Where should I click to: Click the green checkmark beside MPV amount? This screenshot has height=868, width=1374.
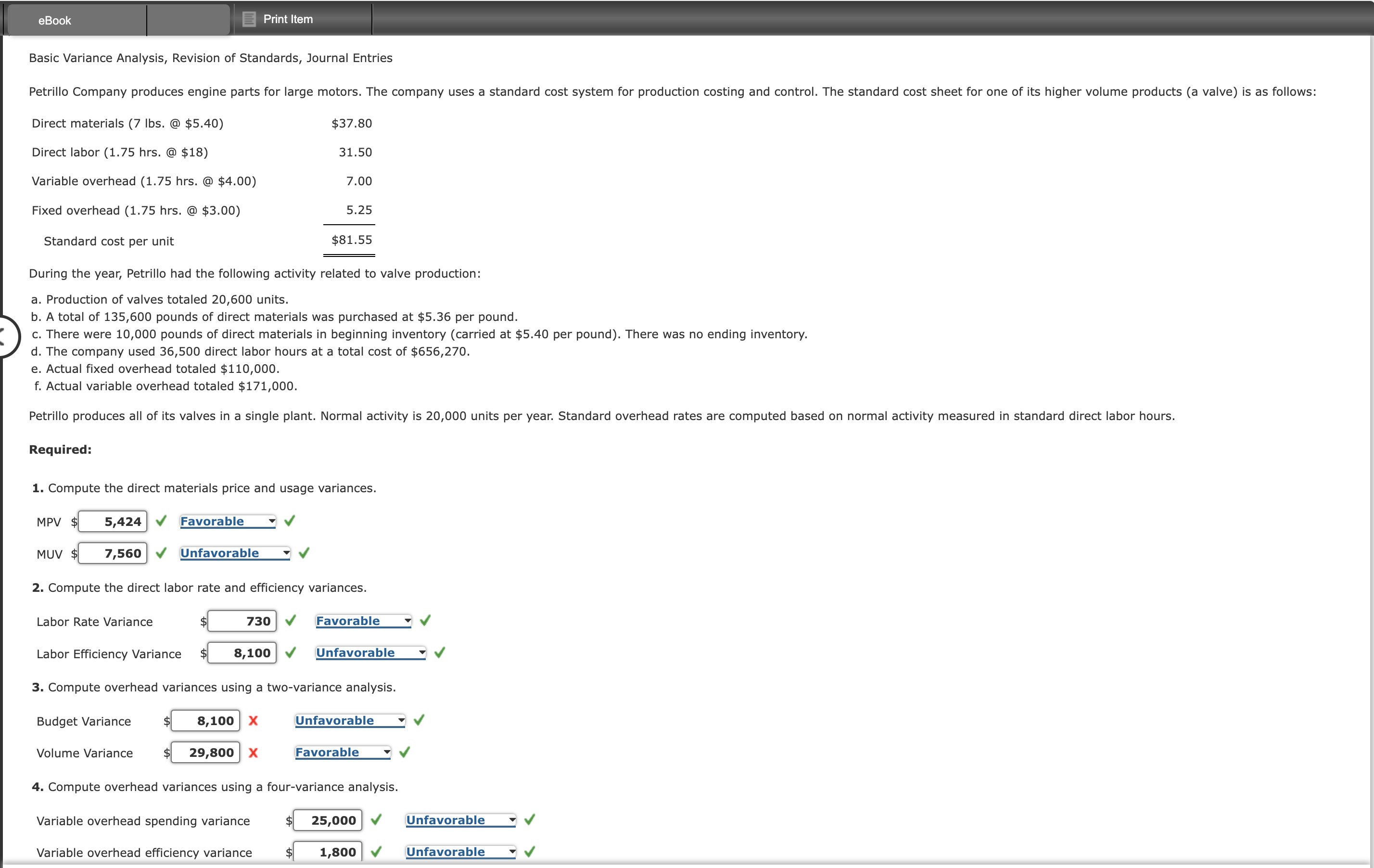click(x=160, y=521)
